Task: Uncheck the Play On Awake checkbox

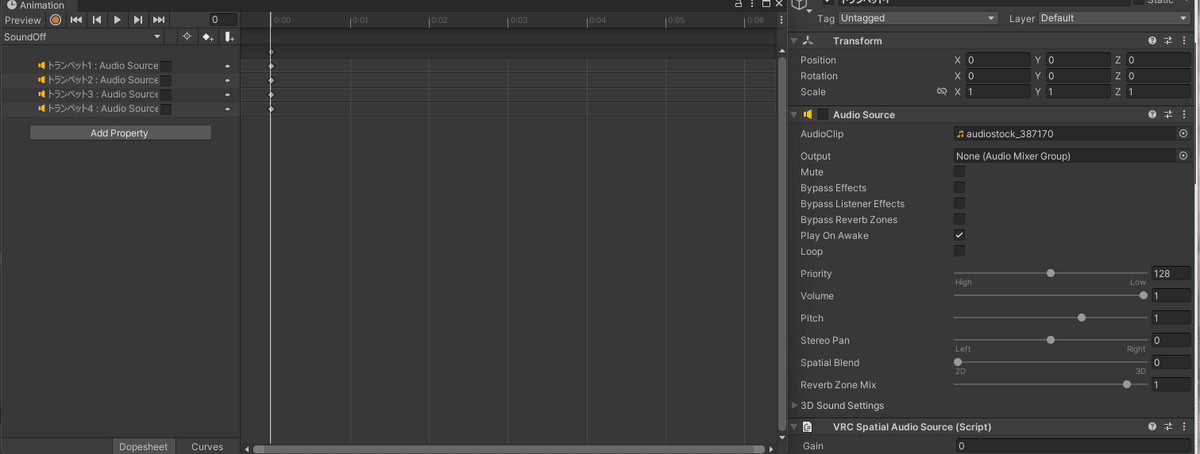Action: 959,236
